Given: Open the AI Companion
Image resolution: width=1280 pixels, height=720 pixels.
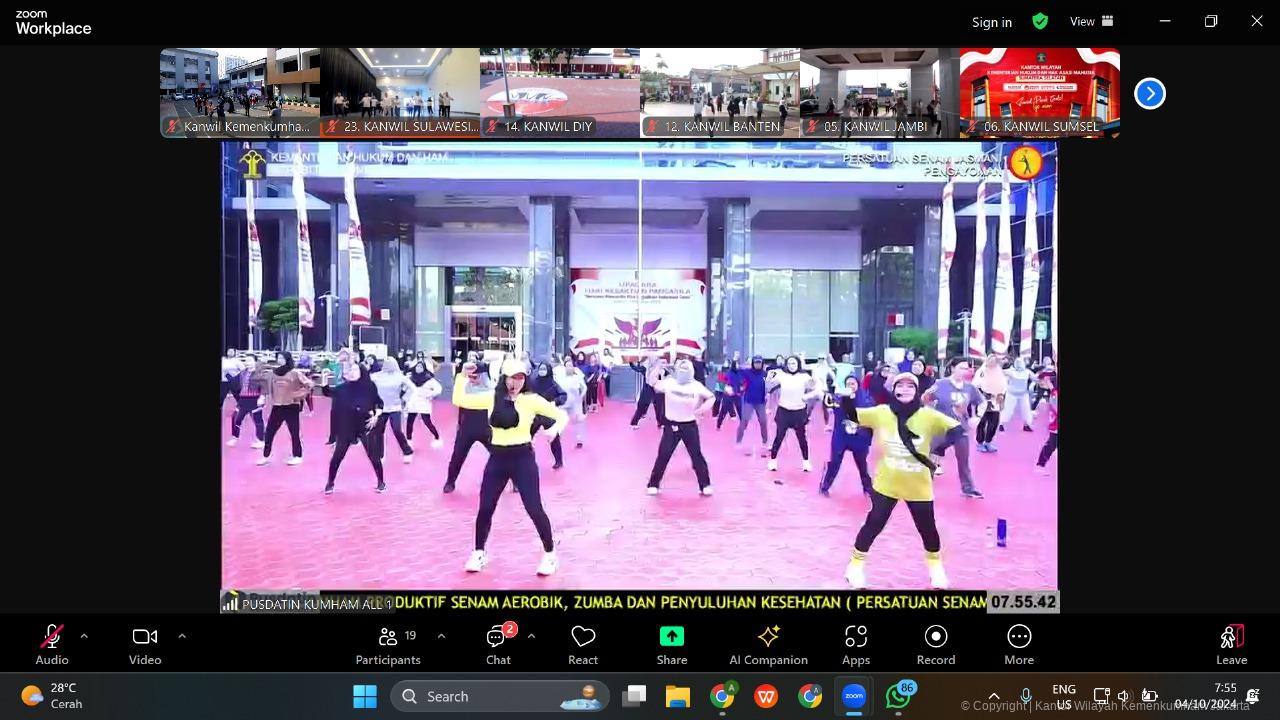Looking at the screenshot, I should [768, 644].
